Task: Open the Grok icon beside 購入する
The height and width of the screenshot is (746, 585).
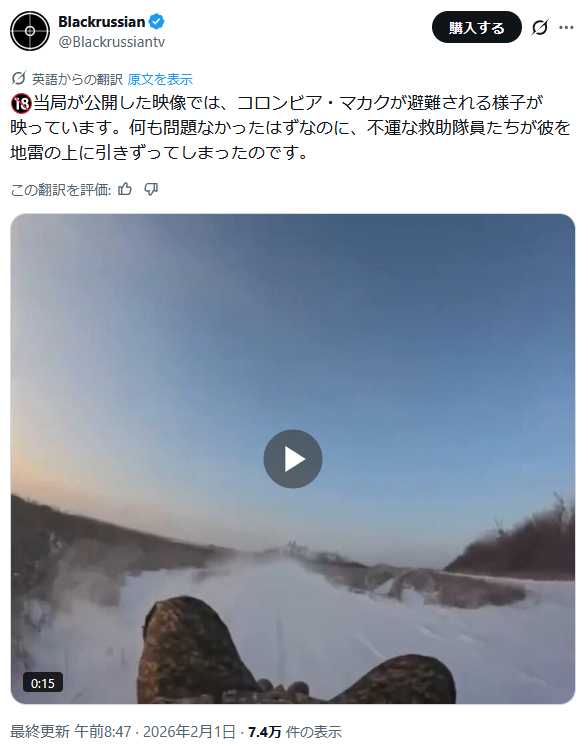Action: (x=540, y=28)
